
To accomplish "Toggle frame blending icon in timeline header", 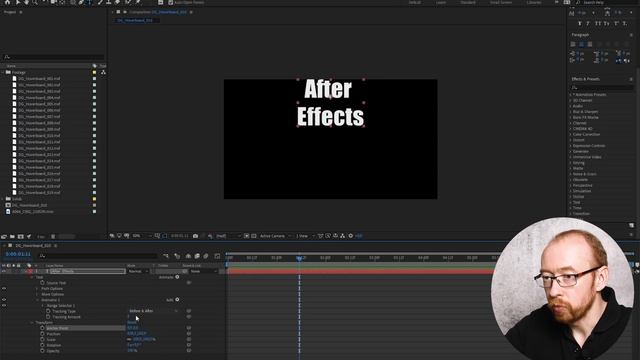I will click(x=197, y=256).
